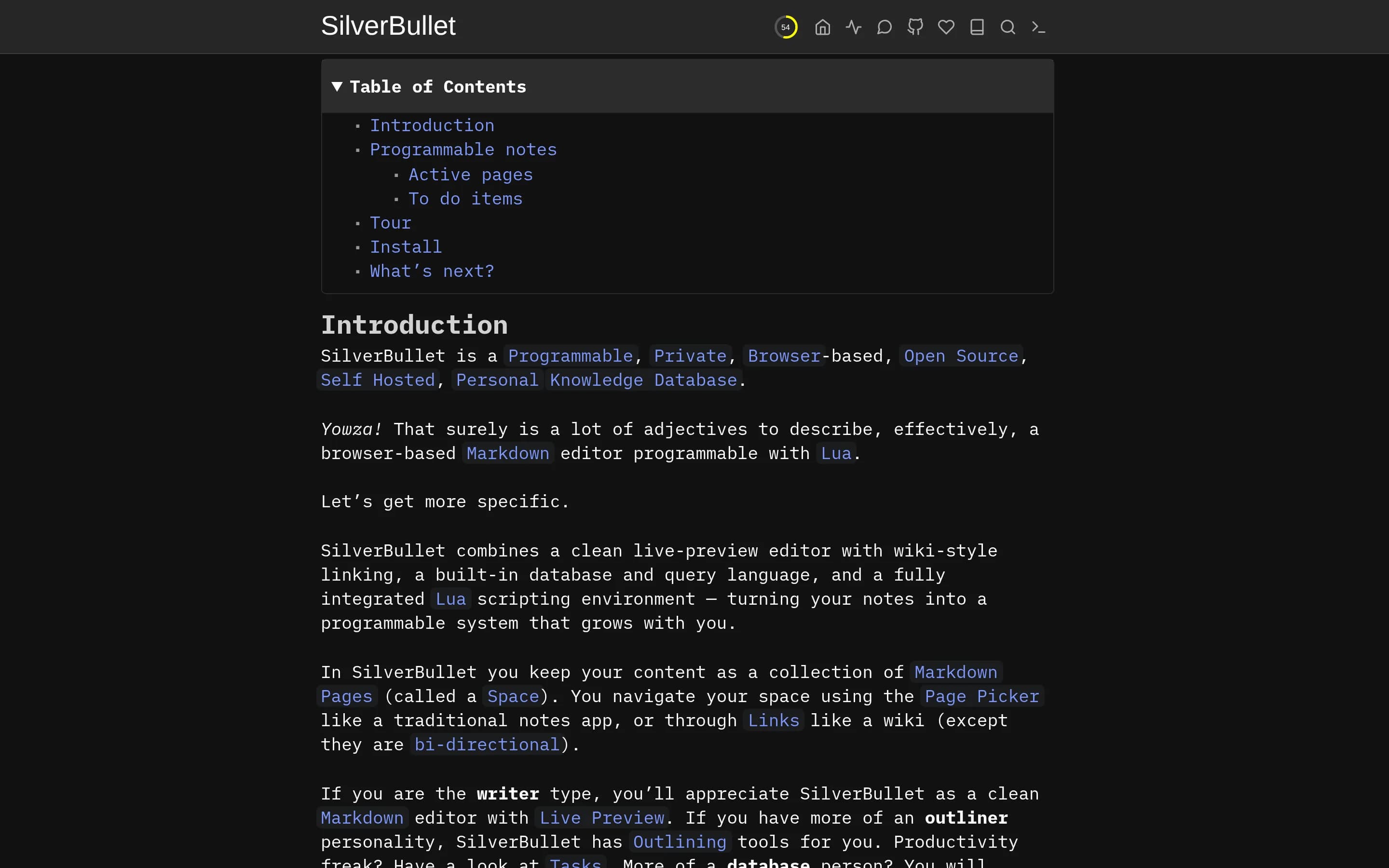Click the magnifier search icon

(x=1008, y=27)
